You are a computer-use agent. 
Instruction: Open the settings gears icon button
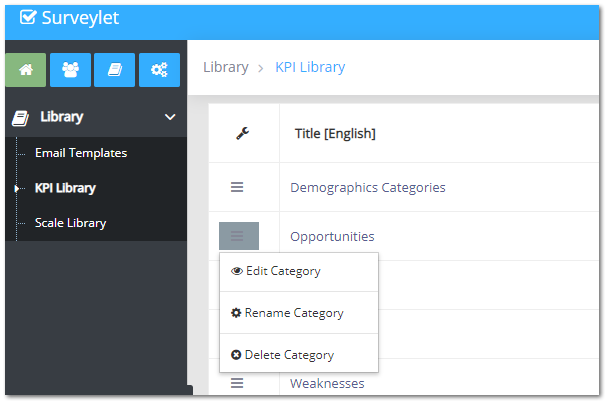click(159, 70)
